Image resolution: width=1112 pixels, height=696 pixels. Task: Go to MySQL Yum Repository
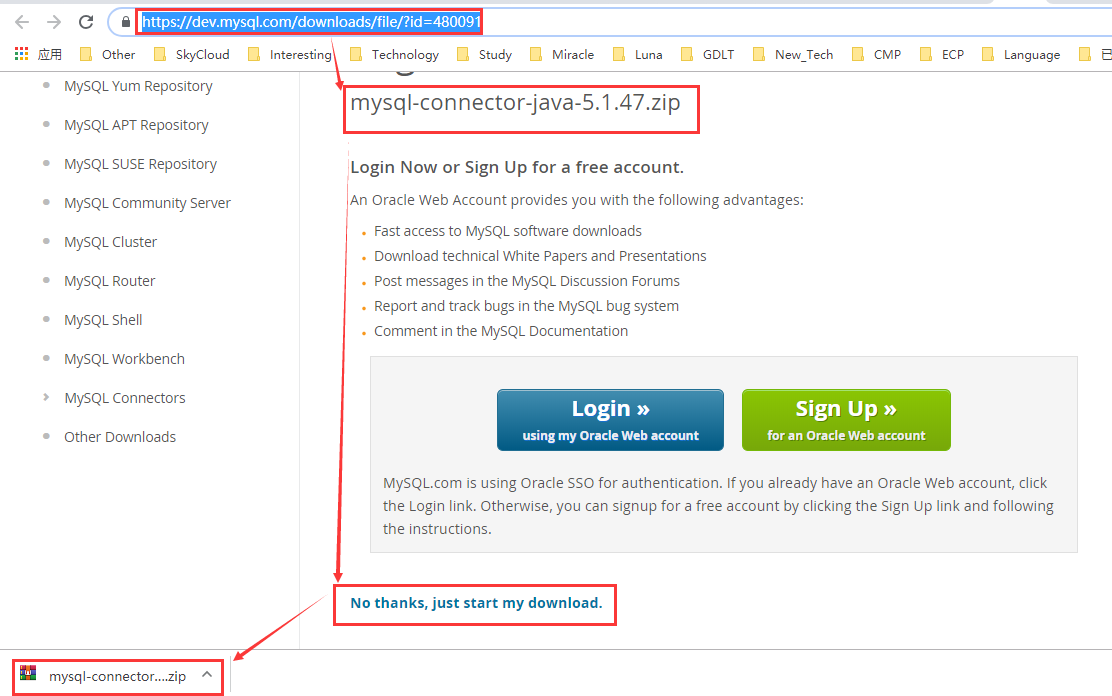138,86
